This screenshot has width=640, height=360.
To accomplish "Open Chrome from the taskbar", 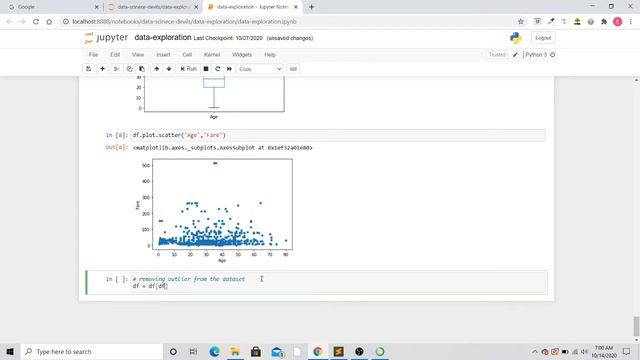I will pos(318,351).
